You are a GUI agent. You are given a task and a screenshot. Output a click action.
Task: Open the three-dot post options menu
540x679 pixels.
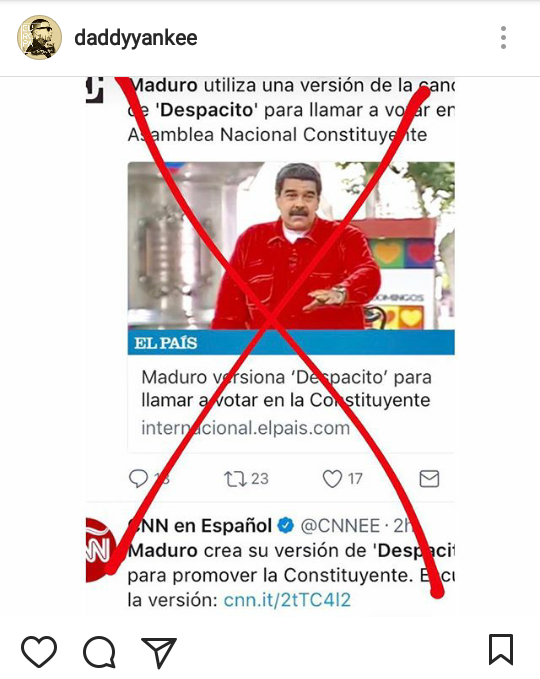coord(503,37)
